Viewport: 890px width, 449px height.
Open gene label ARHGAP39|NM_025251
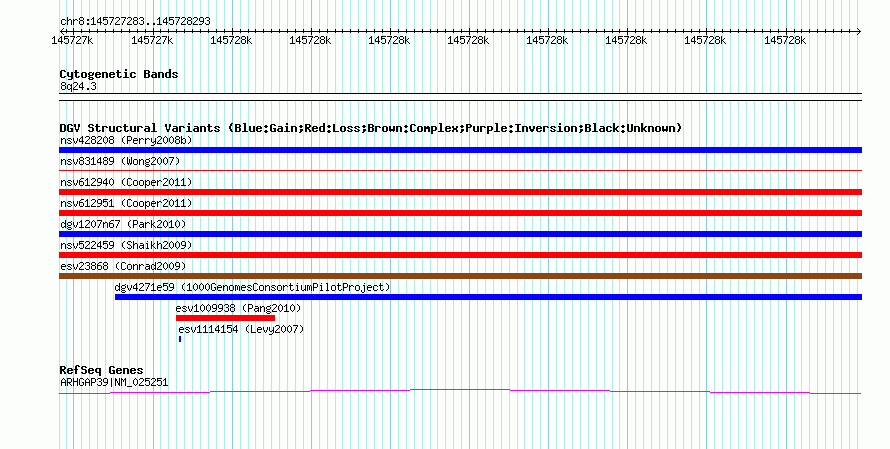[114, 383]
